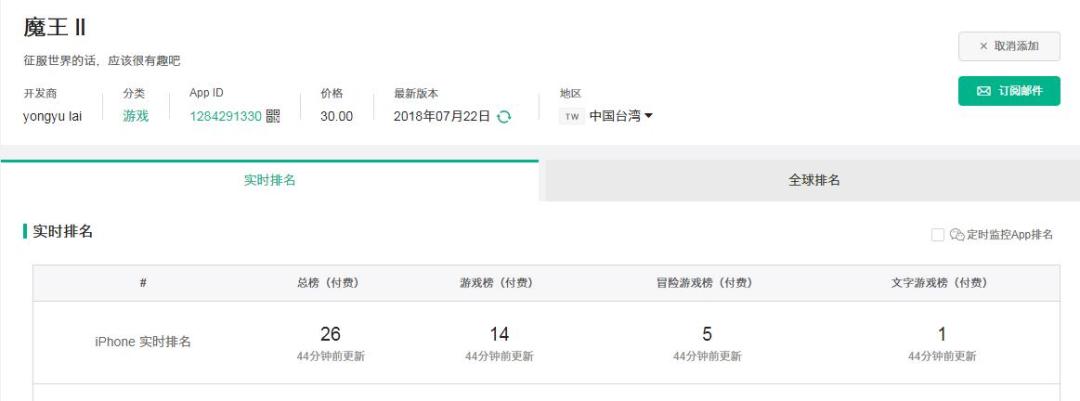Enable the 定时监控App排名 checkbox
Screen dimensions: 1080x401
tap(937, 235)
